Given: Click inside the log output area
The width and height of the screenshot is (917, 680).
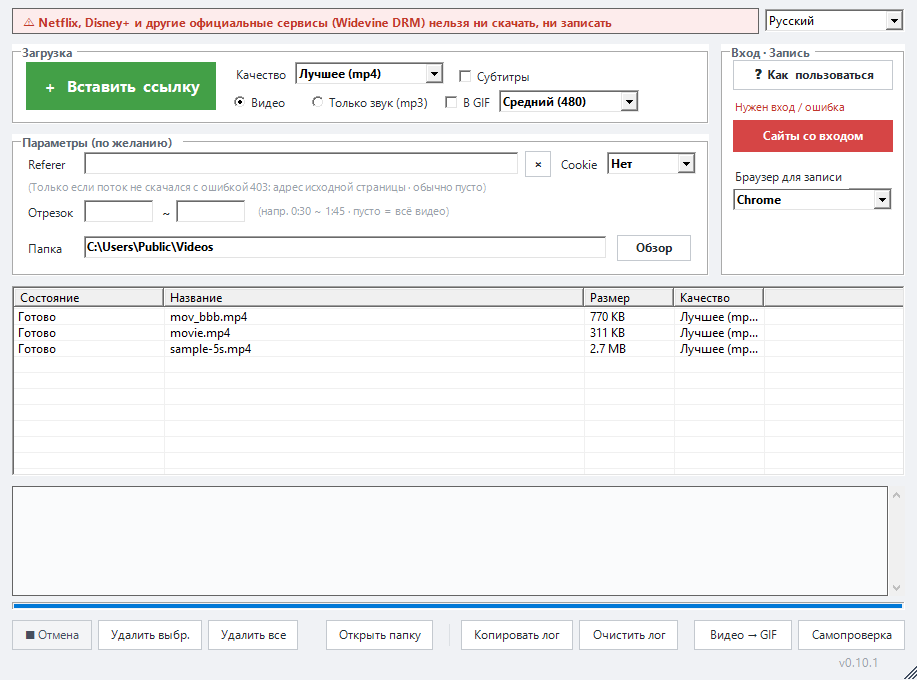Looking at the screenshot, I should click(x=450, y=541).
